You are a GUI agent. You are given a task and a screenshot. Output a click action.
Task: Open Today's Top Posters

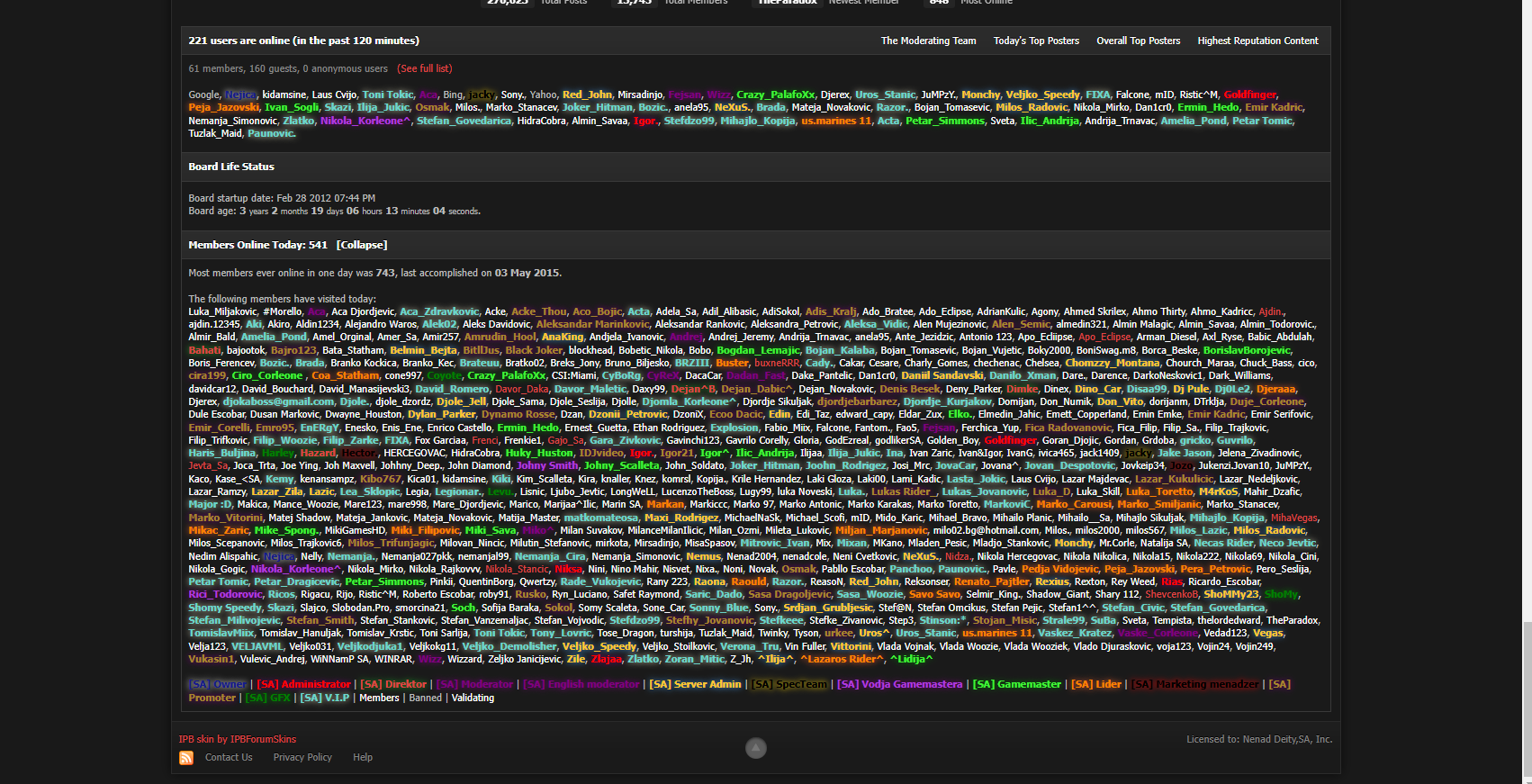tap(1036, 41)
